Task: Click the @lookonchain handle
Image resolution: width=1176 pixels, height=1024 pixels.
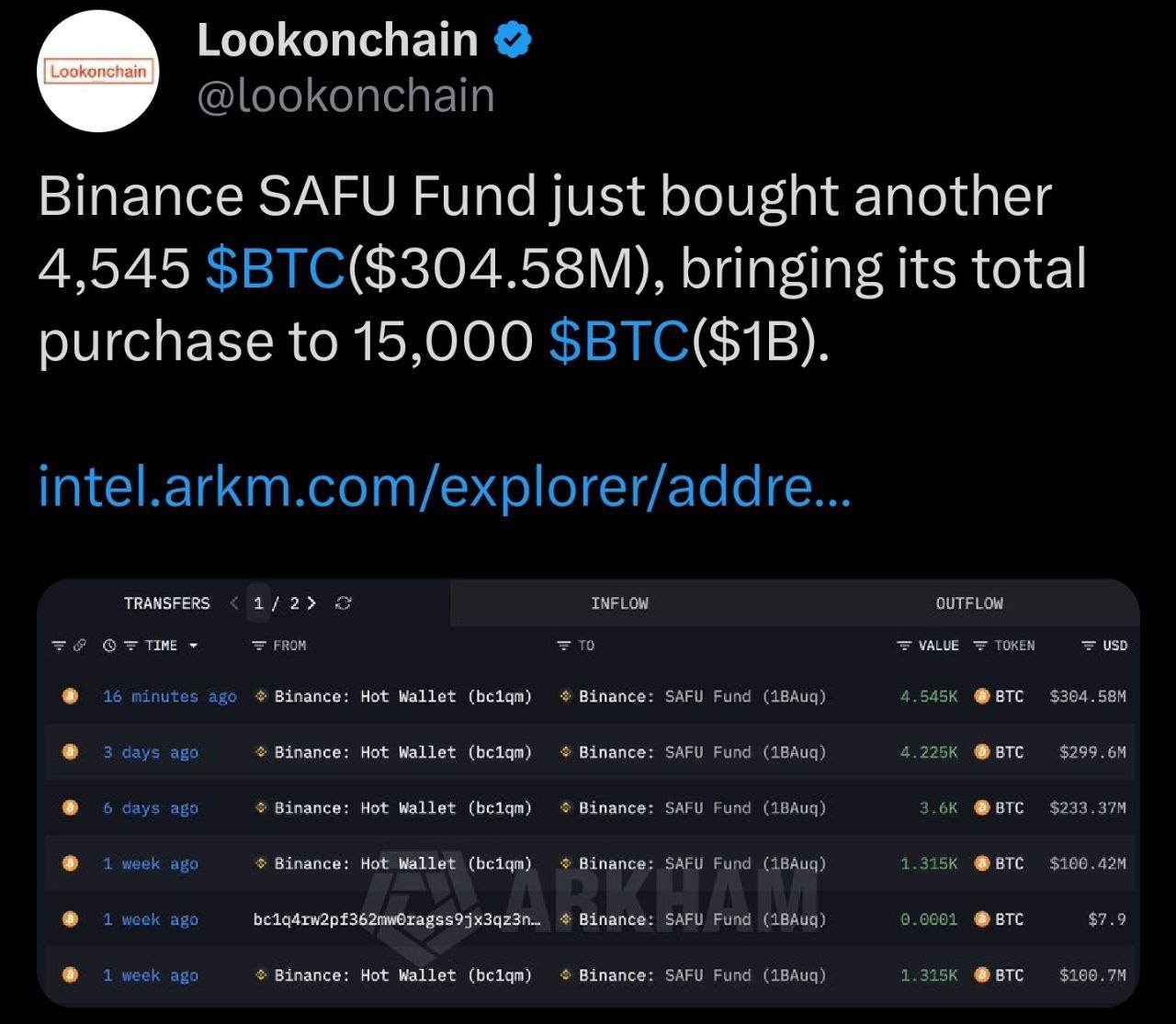Action: pyautogui.click(x=345, y=96)
